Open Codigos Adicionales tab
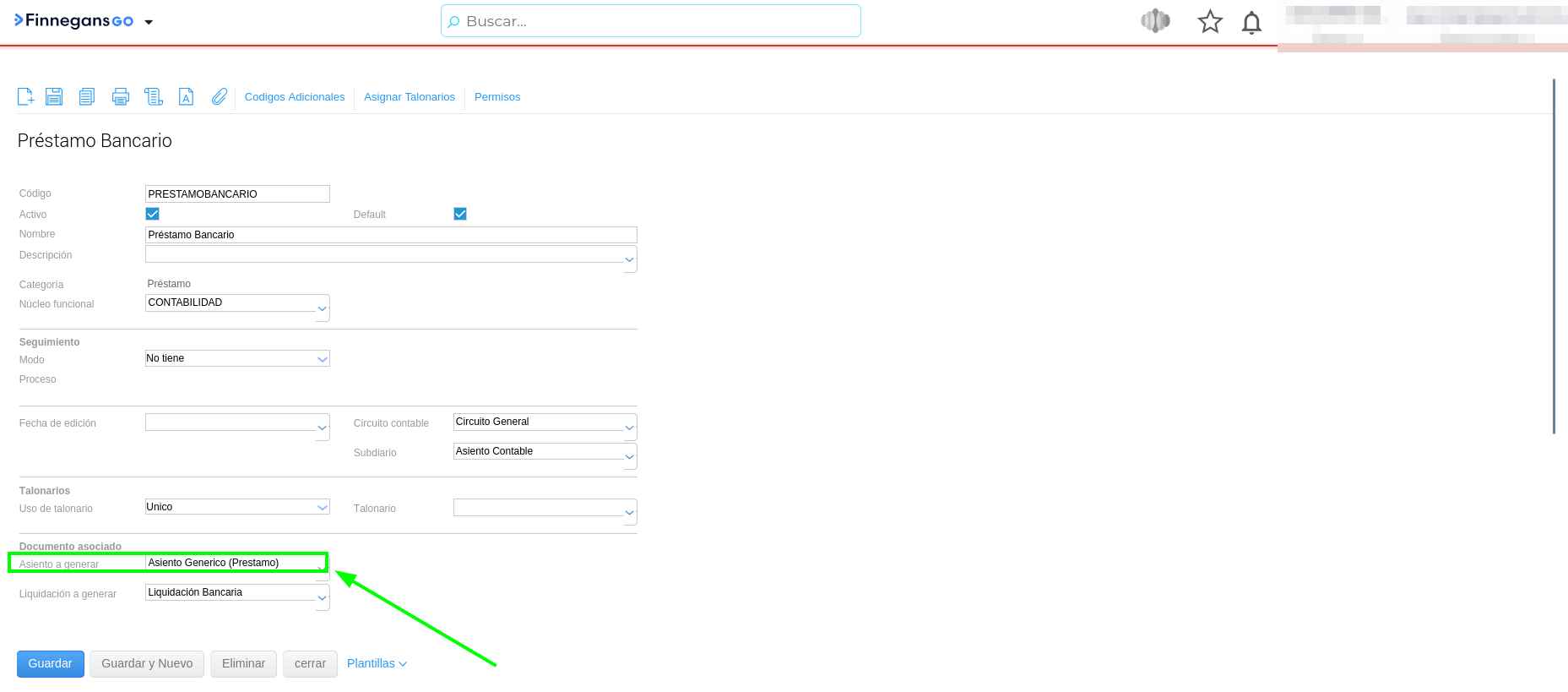Screen dimensions: 1568x692 295,97
